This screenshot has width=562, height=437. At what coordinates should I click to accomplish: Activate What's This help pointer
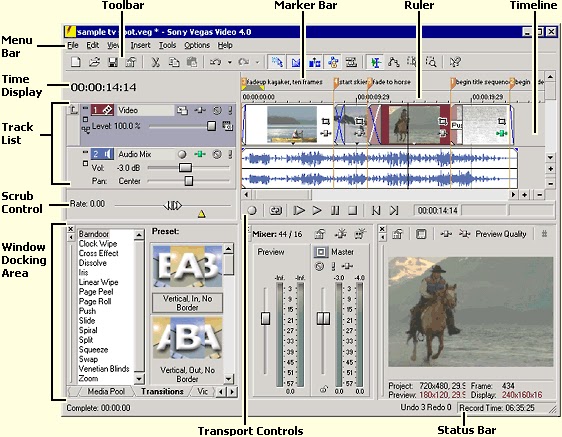pyautogui.click(x=455, y=62)
